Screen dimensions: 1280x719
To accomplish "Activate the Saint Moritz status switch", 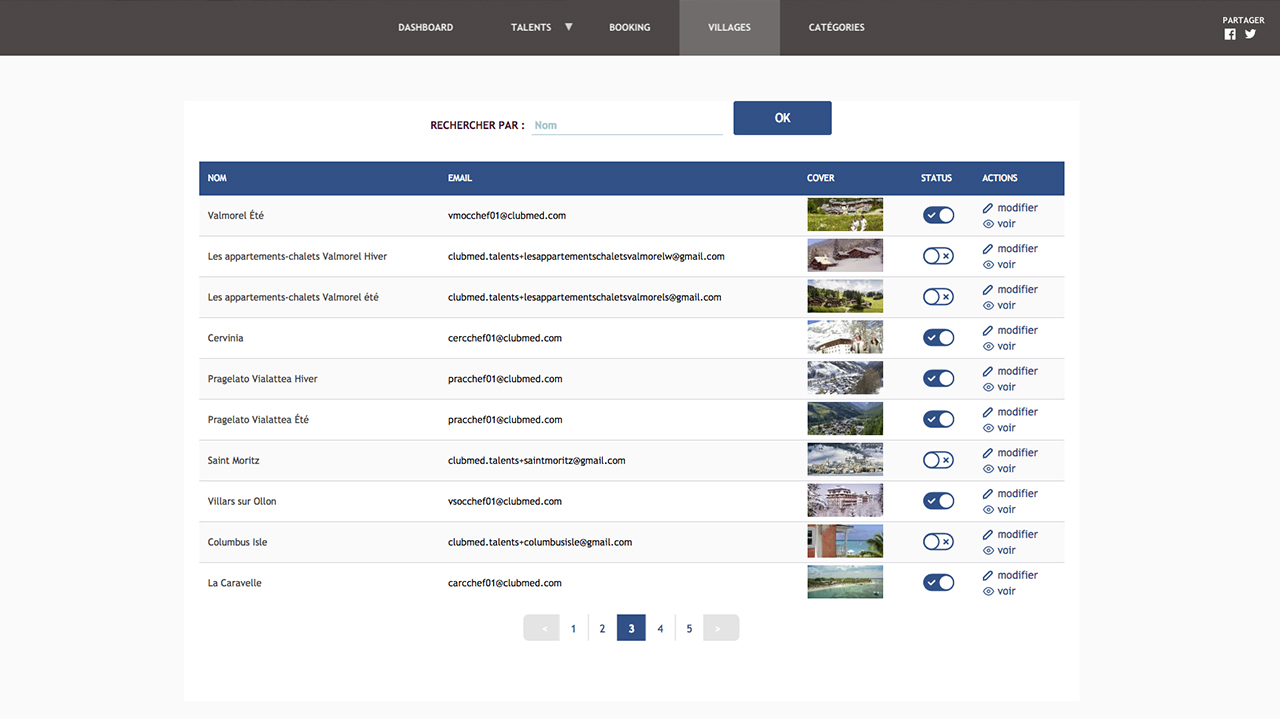I will pyautogui.click(x=938, y=461).
